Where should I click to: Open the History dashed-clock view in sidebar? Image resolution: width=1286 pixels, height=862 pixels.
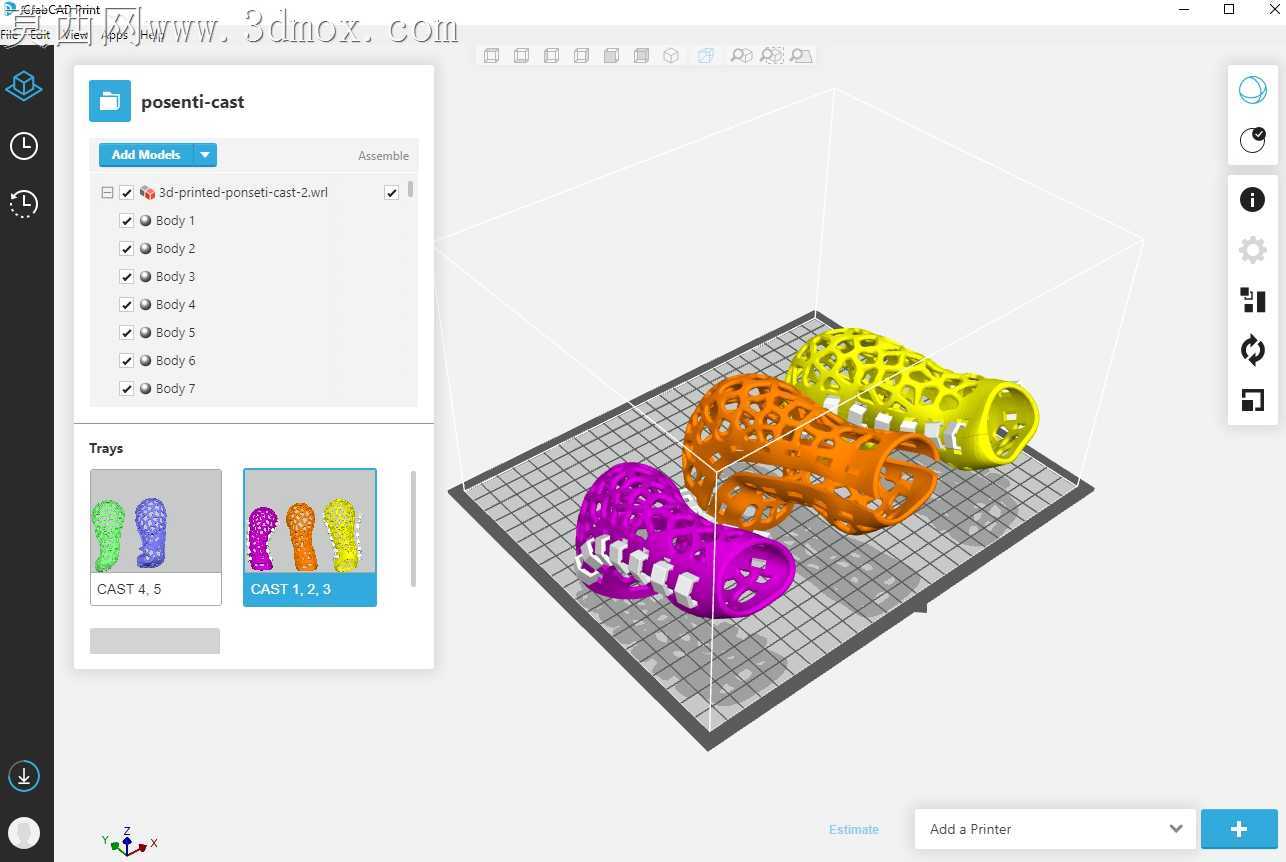pyautogui.click(x=23, y=204)
